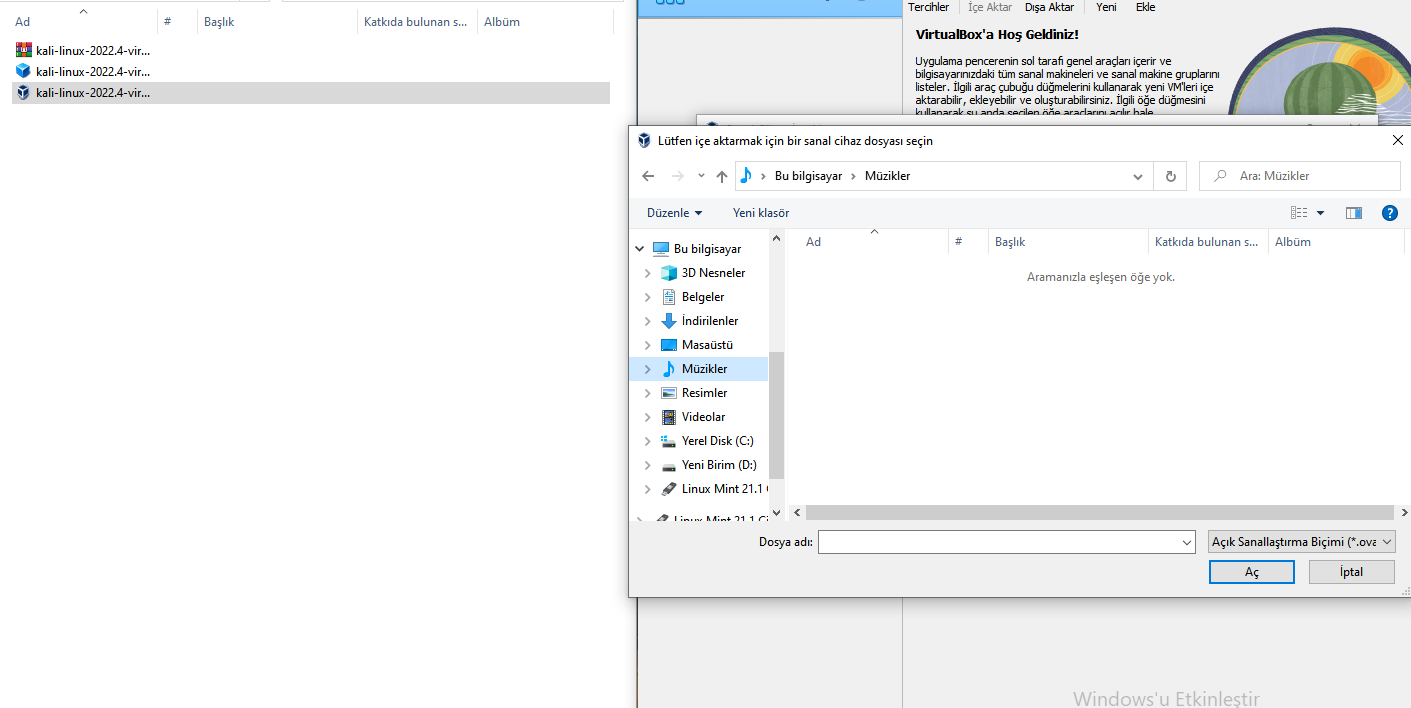1411x708 pixels.
Task: Refresh the Müzikler folder view
Action: pos(1170,176)
